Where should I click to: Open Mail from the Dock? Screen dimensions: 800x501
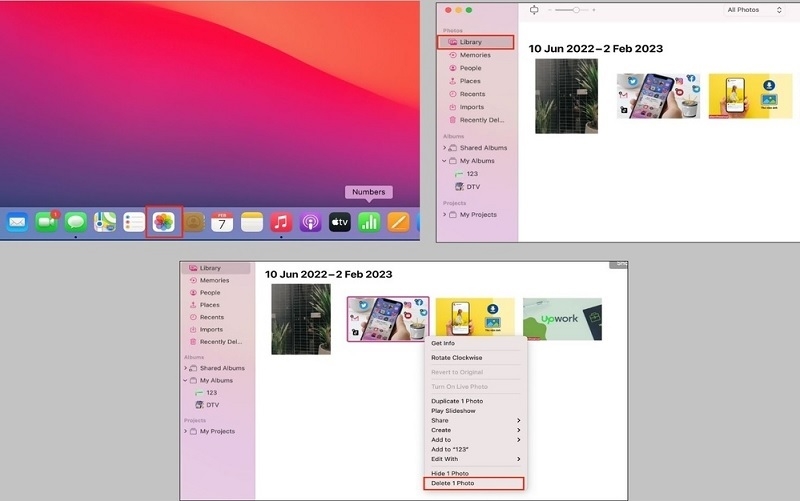pyautogui.click(x=17, y=222)
